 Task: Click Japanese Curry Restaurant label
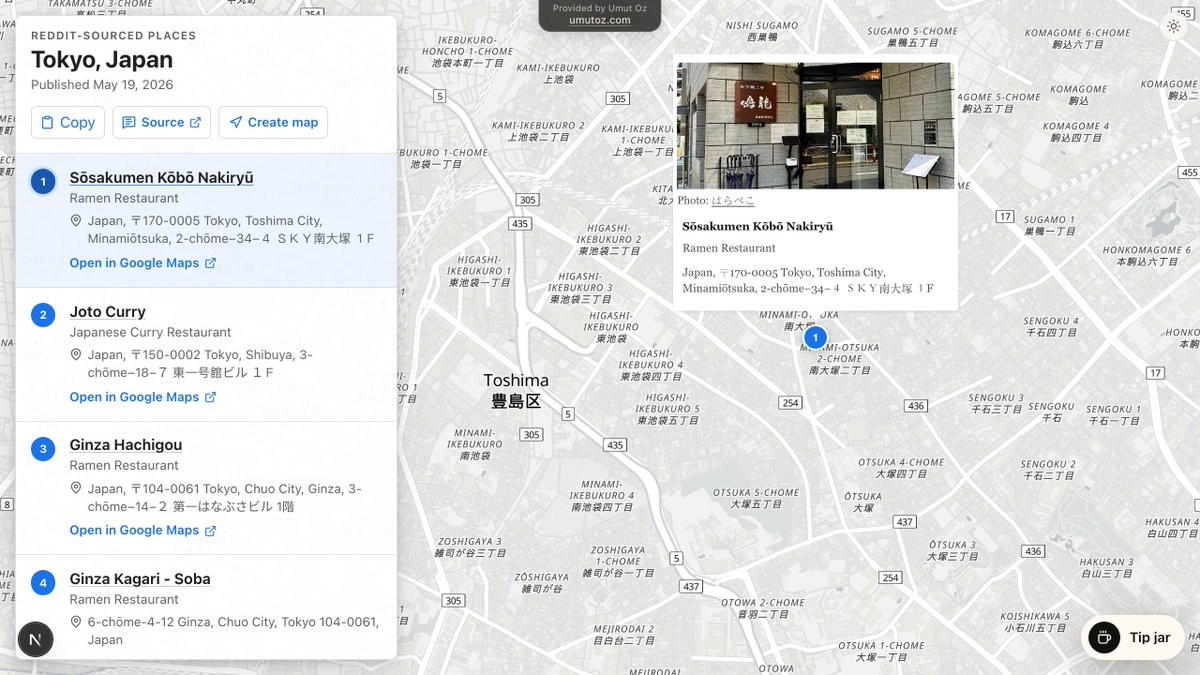150,332
